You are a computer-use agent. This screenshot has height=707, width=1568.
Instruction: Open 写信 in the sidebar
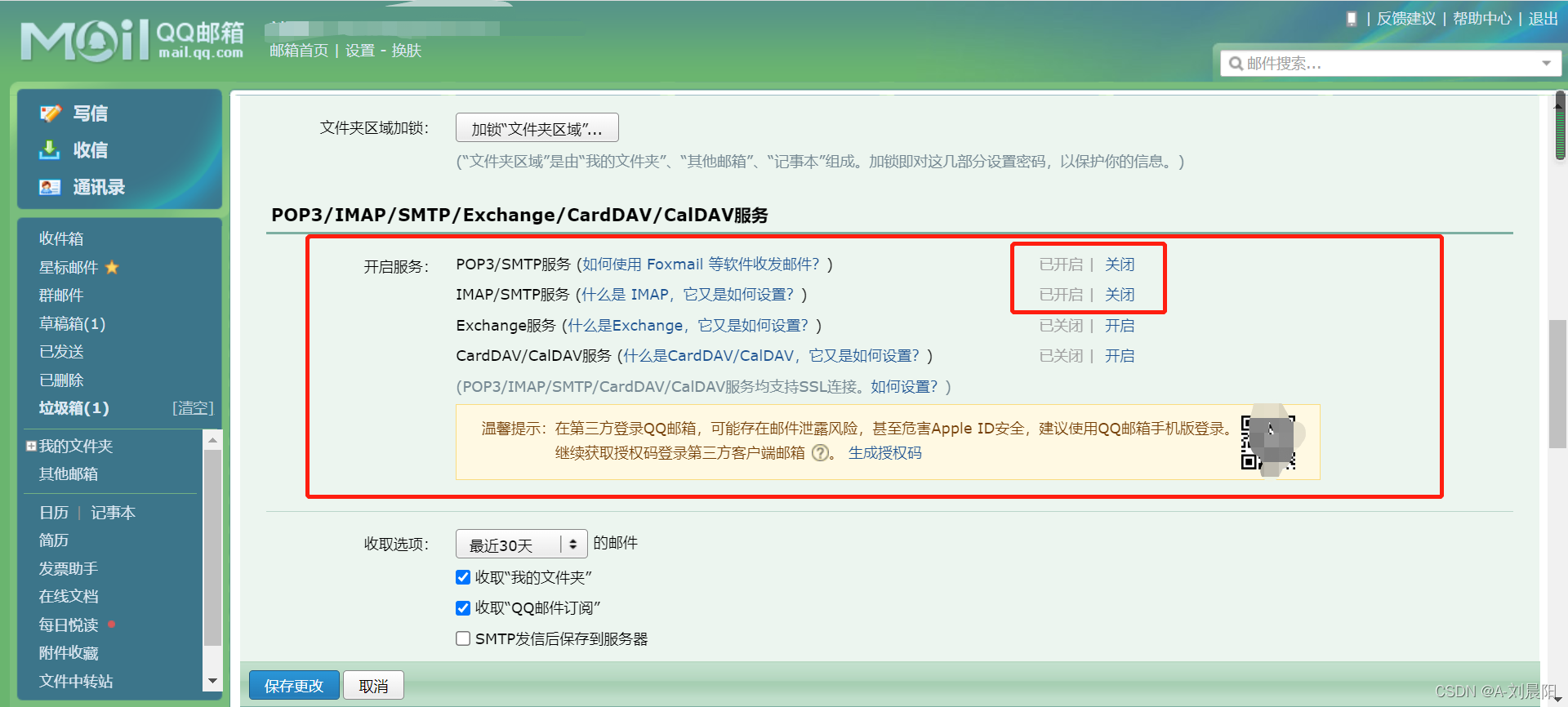coord(90,113)
